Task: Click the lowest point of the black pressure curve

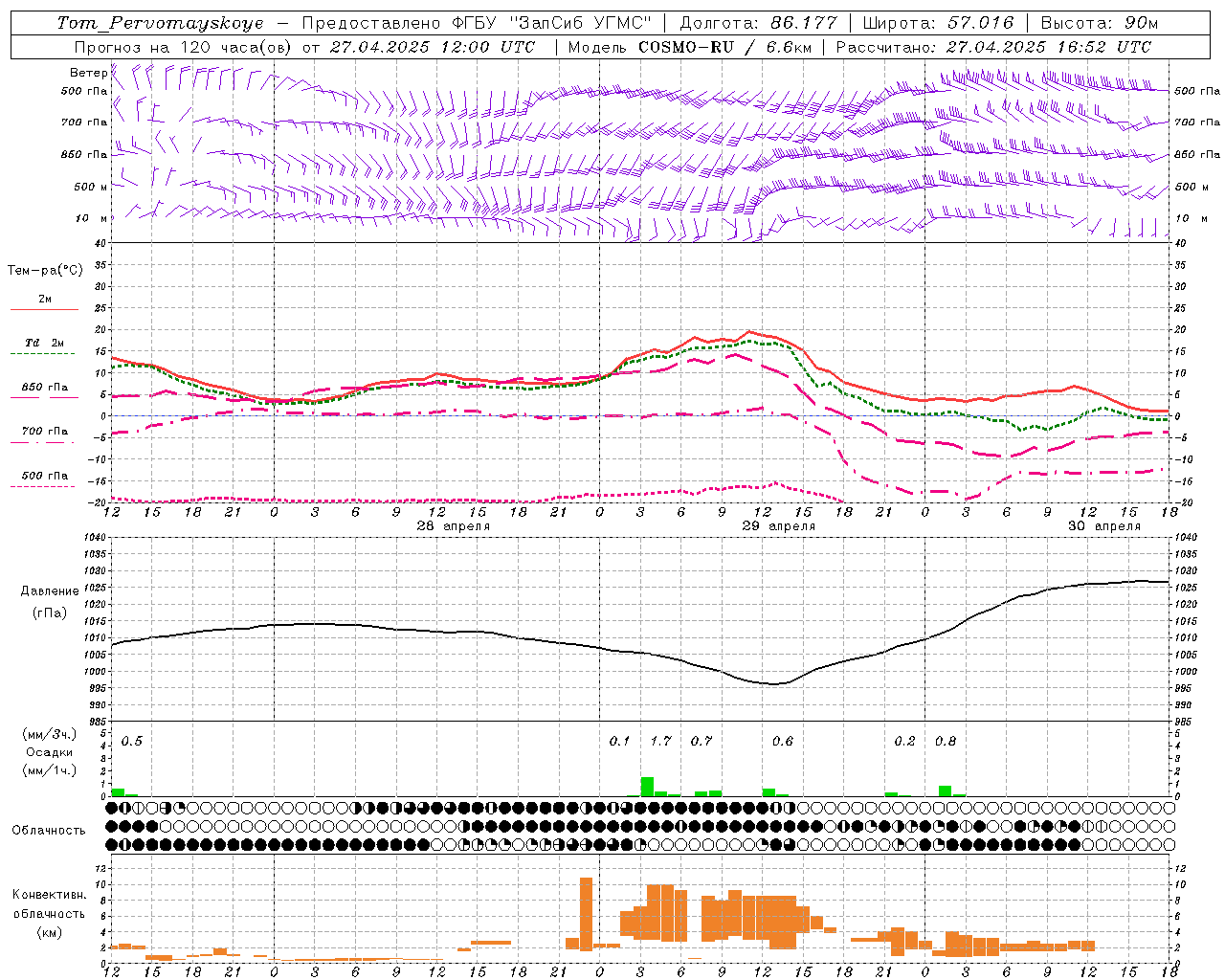Action: [x=775, y=684]
